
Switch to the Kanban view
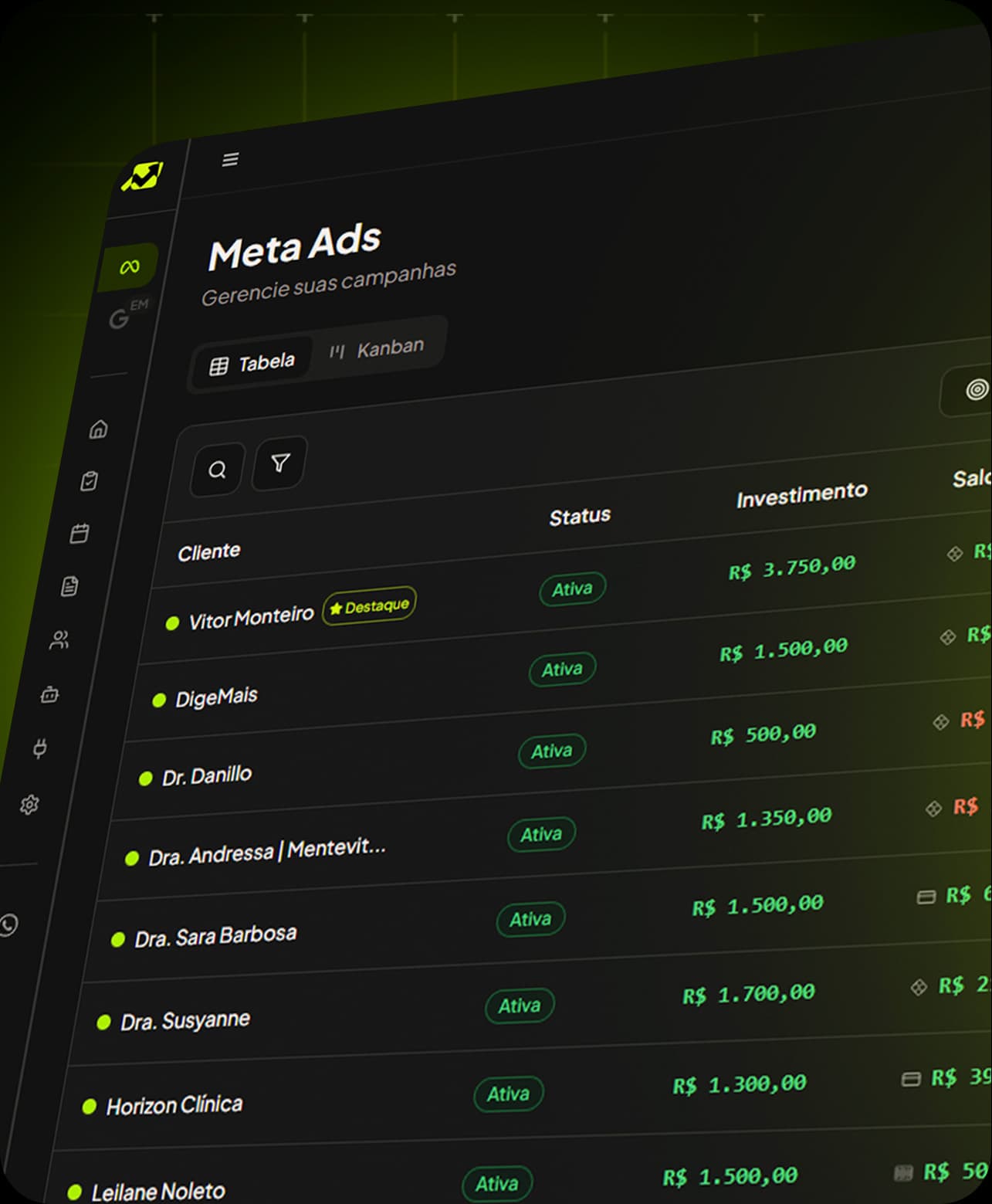click(x=377, y=349)
